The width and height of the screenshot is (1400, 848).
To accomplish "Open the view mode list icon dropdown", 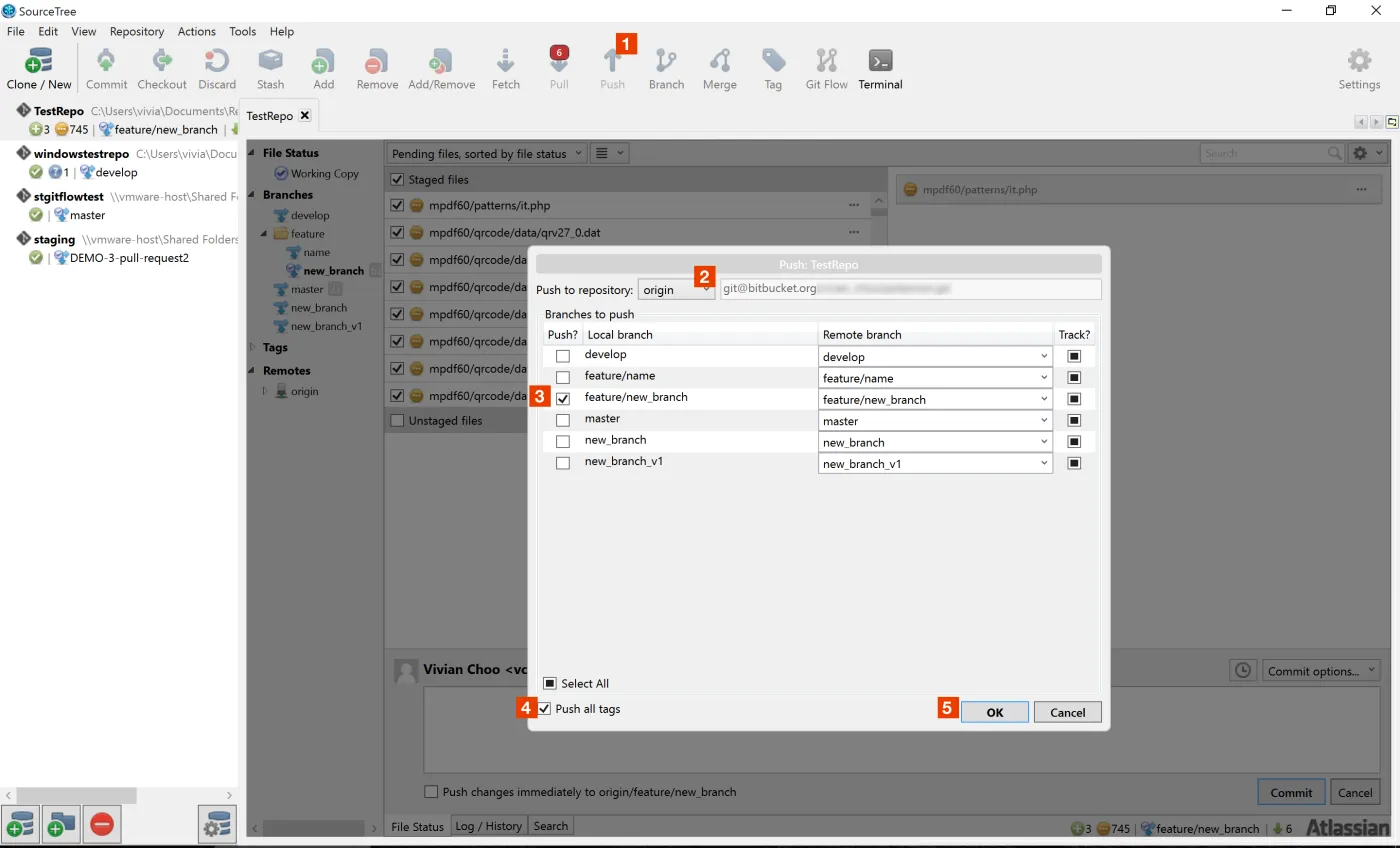I will coord(609,153).
